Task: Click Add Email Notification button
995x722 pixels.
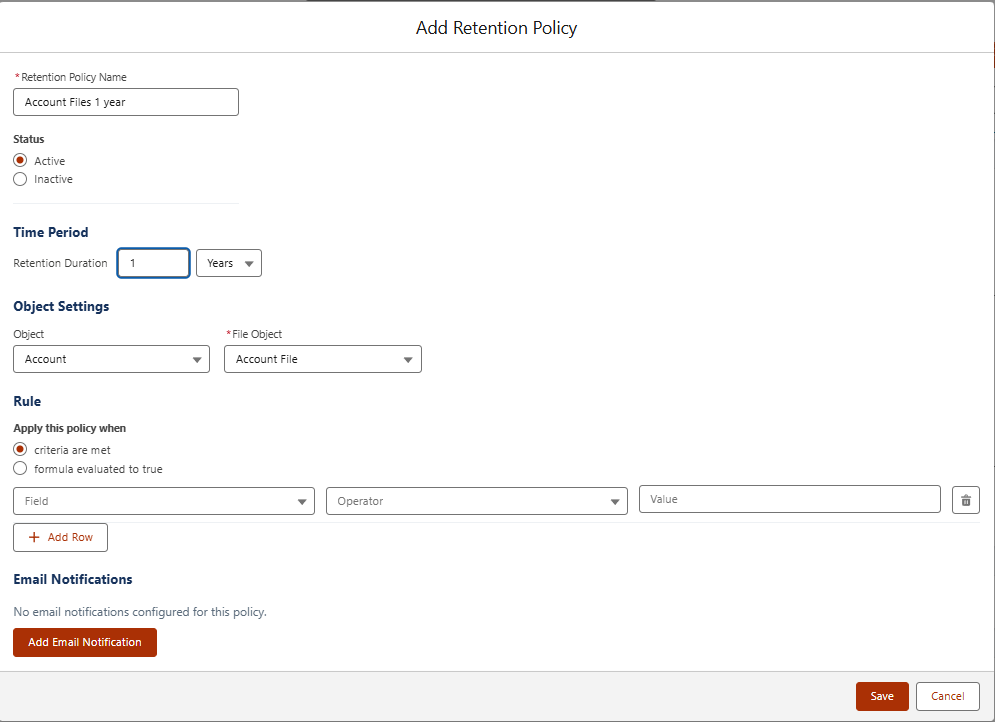Action: [x=85, y=642]
